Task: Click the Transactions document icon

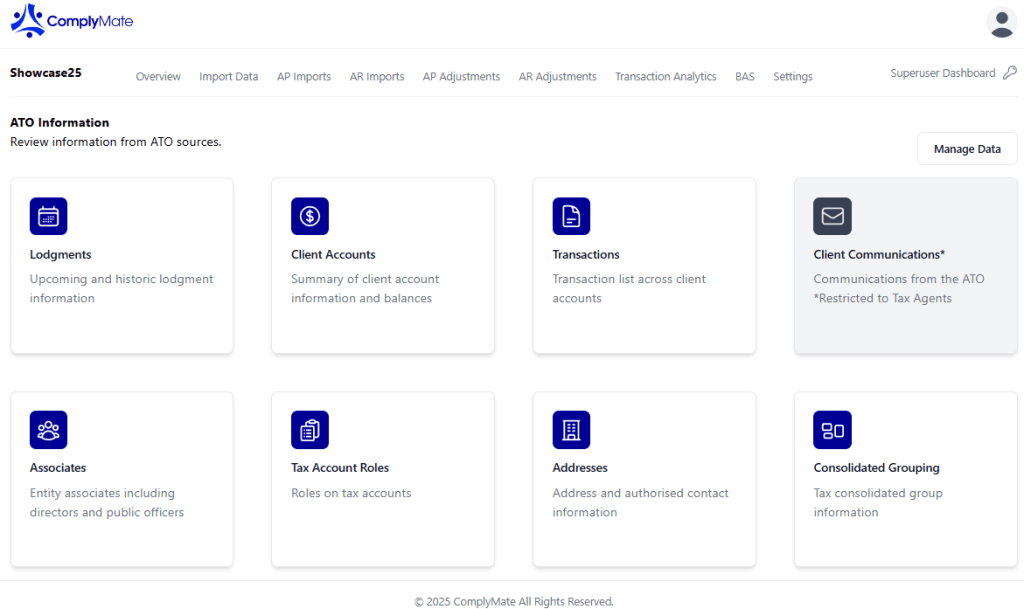Action: coord(571,216)
